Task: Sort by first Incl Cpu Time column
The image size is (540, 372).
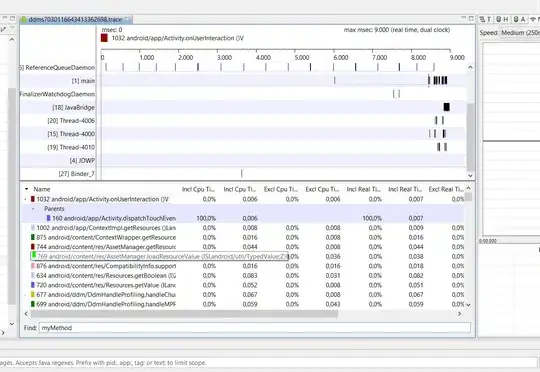Action: (198, 189)
